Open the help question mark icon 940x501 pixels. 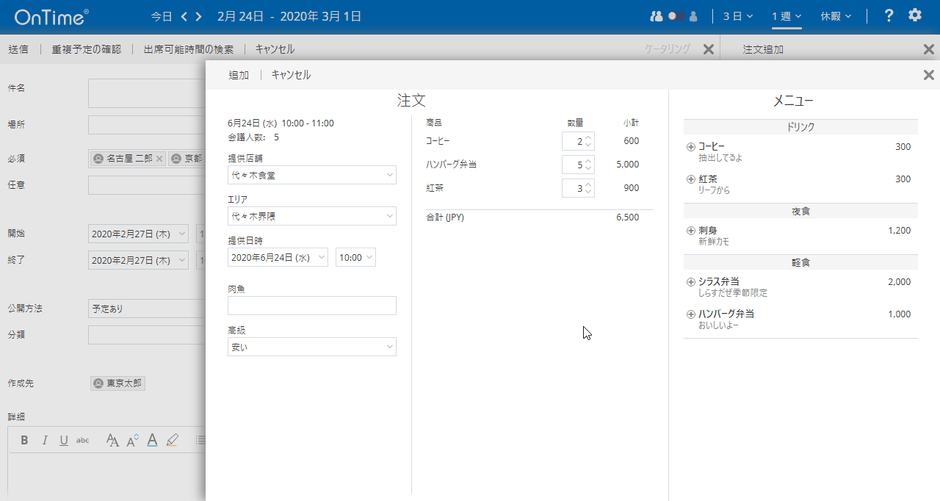pyautogui.click(x=888, y=16)
